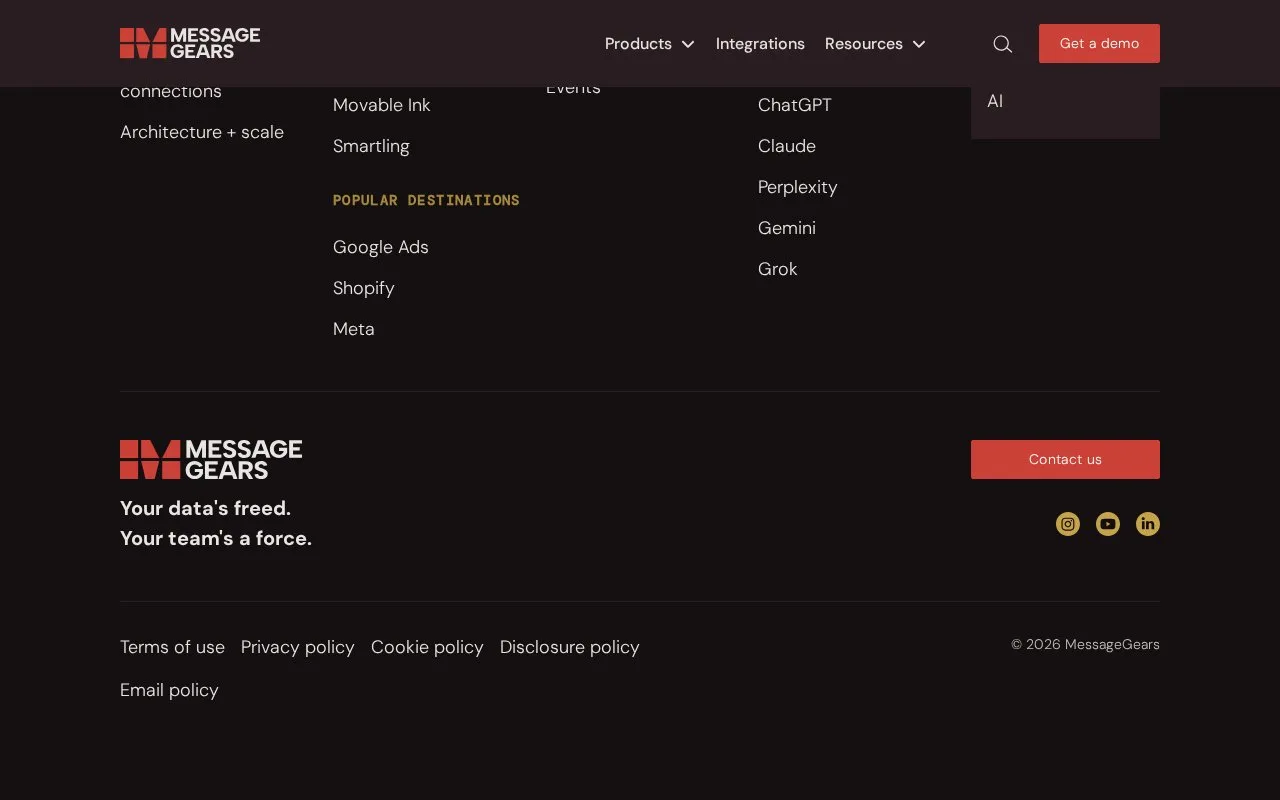Go to the Integrations nav item
Screen dimensions: 1280x800
(x=760, y=44)
